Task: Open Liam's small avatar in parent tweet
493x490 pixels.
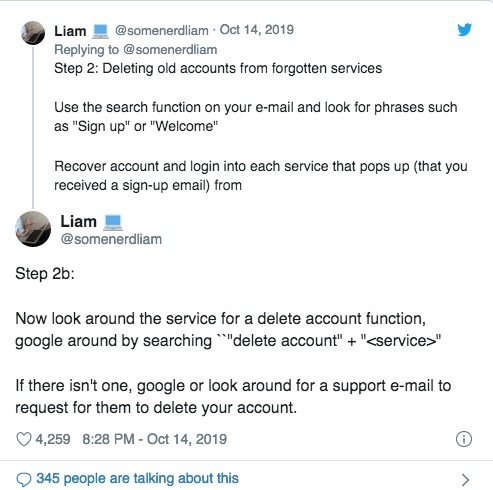Action: (x=33, y=33)
